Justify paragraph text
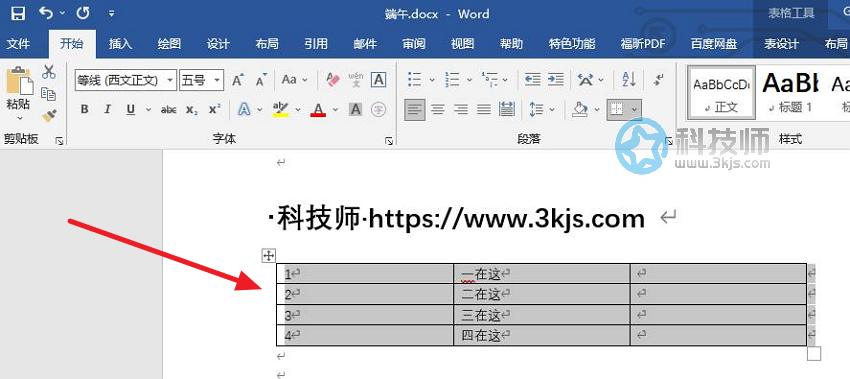Screen dimensions: 850x379 pos(484,110)
